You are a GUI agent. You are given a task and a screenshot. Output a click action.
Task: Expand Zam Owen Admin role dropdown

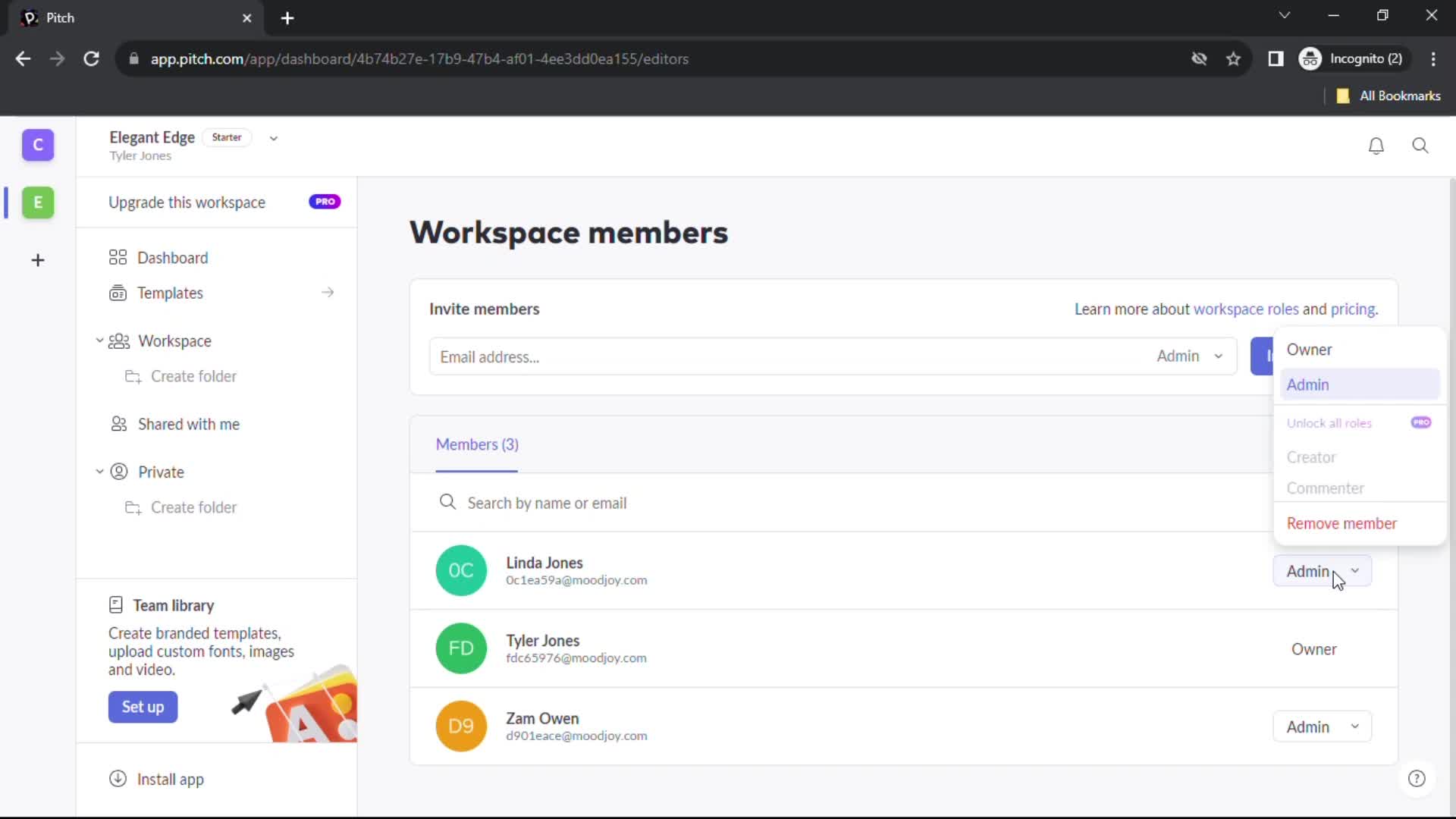[1321, 727]
